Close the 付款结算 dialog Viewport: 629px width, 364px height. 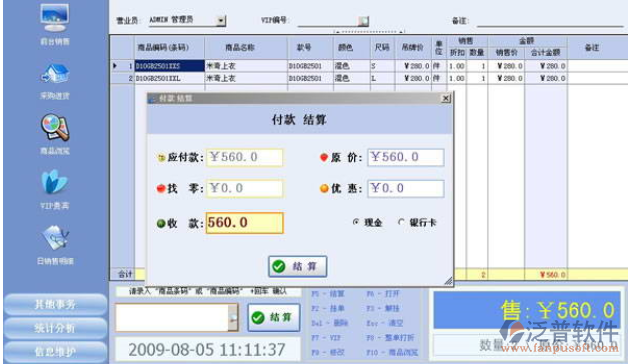[446, 98]
